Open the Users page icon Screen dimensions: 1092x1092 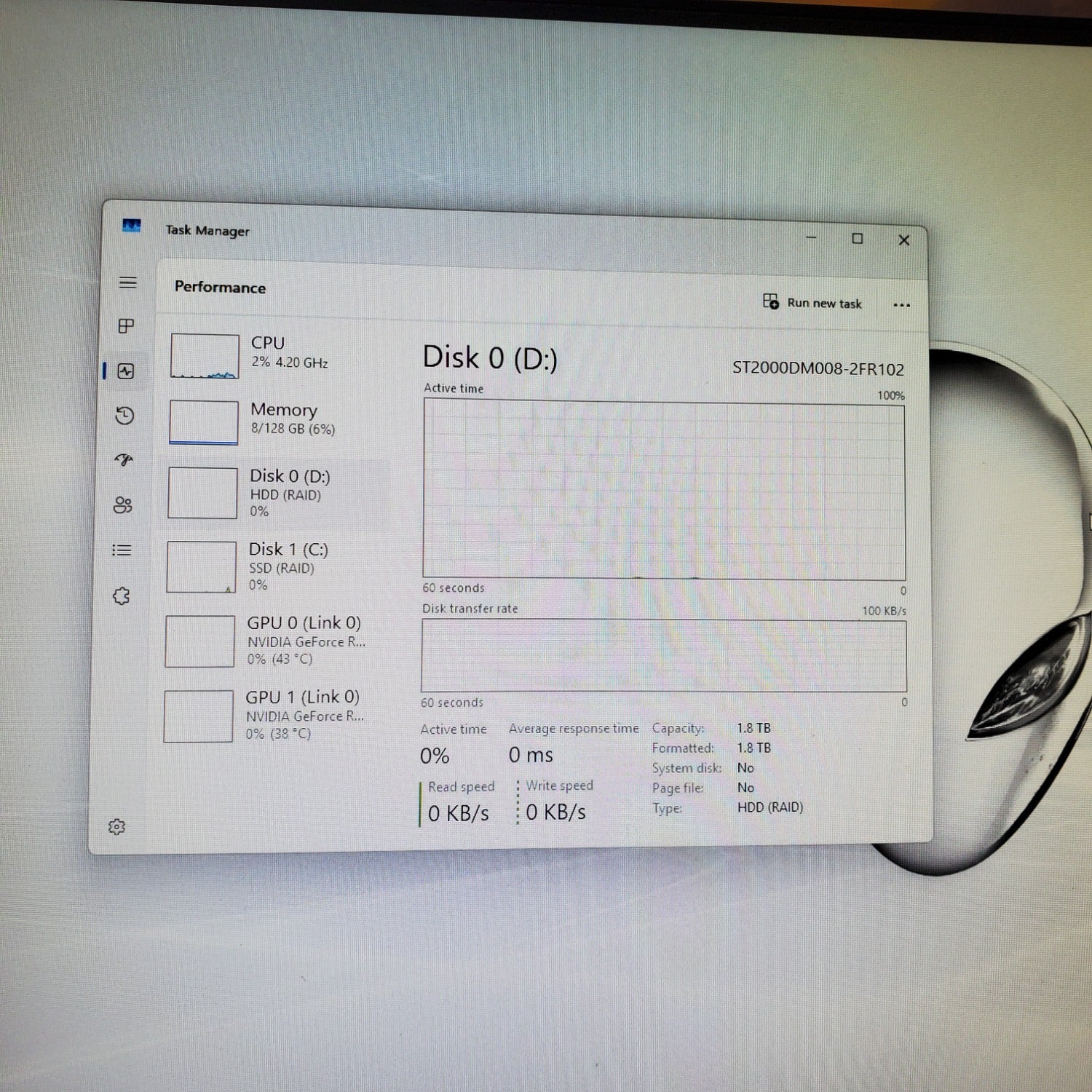click(x=124, y=505)
